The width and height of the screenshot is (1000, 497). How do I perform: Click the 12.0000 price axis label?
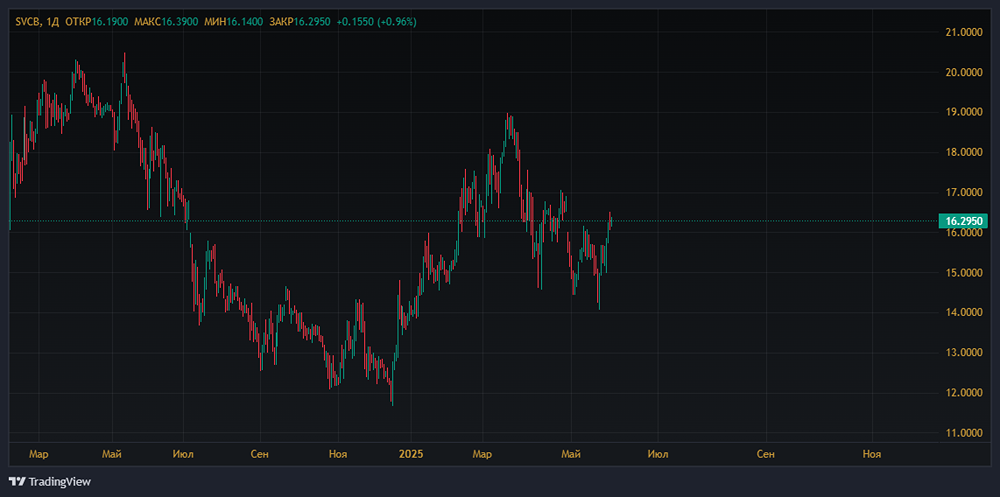click(x=963, y=393)
